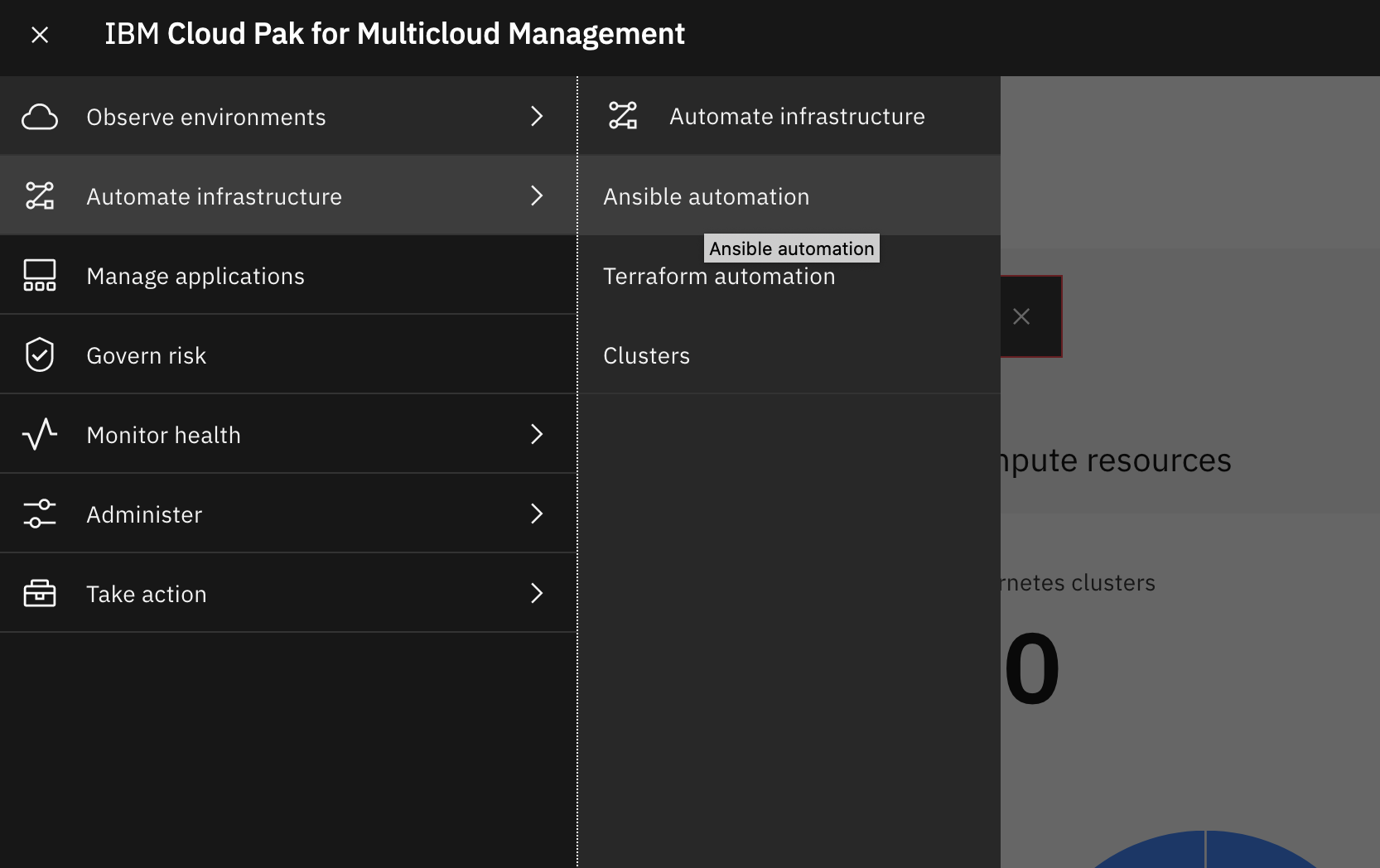Expand Take action with its chevron
The image size is (1380, 868).
[537, 593]
